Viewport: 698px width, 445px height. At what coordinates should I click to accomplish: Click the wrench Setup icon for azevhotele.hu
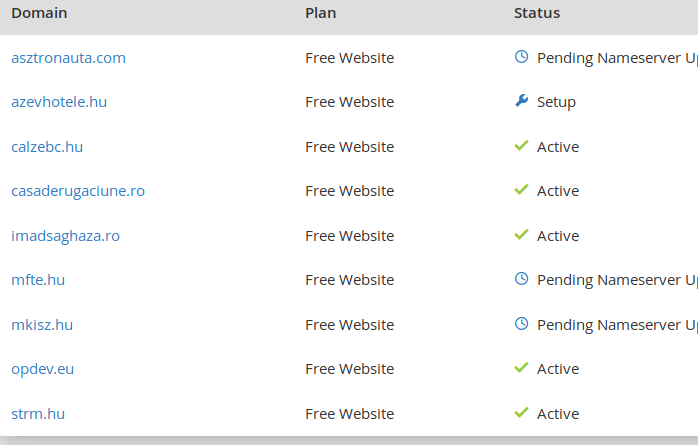point(521,101)
